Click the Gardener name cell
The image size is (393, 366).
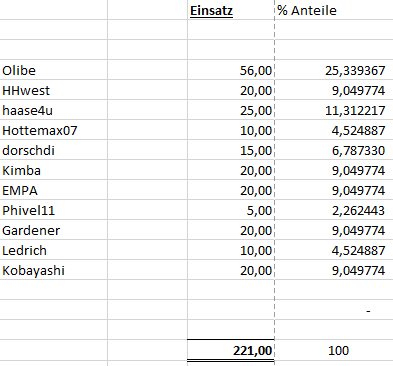tap(54, 230)
